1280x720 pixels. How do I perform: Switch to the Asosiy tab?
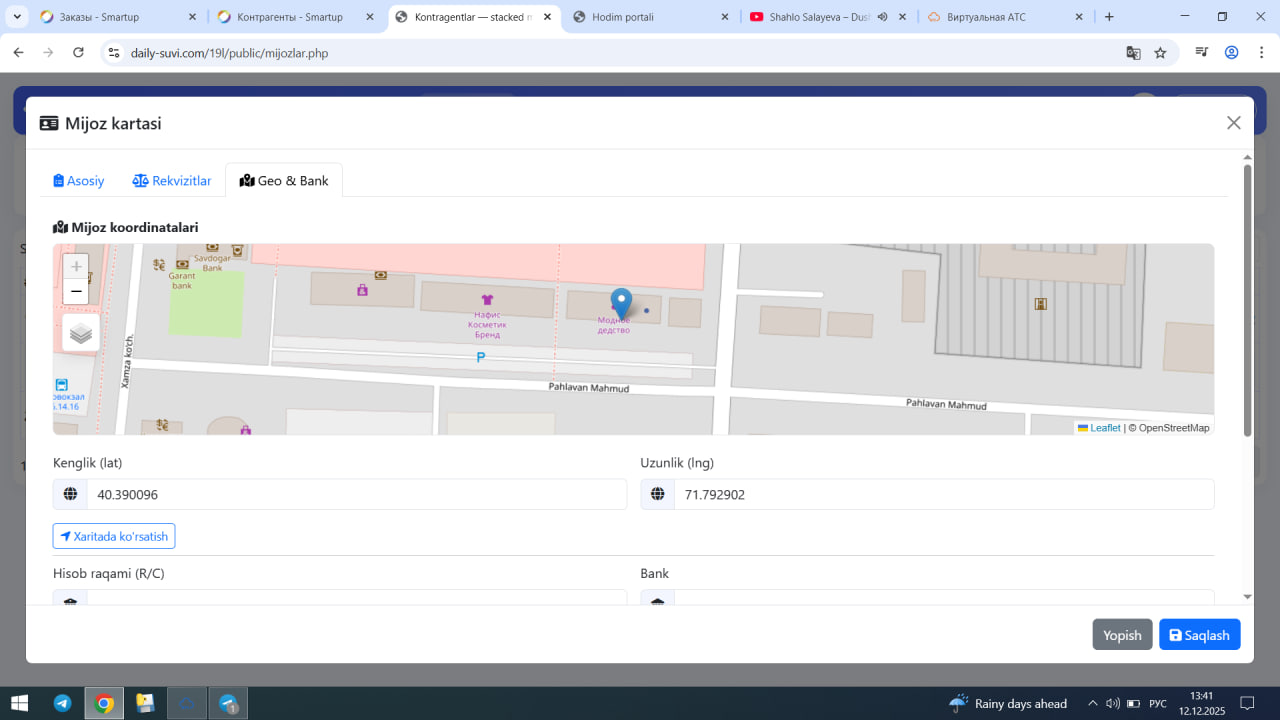tap(79, 181)
